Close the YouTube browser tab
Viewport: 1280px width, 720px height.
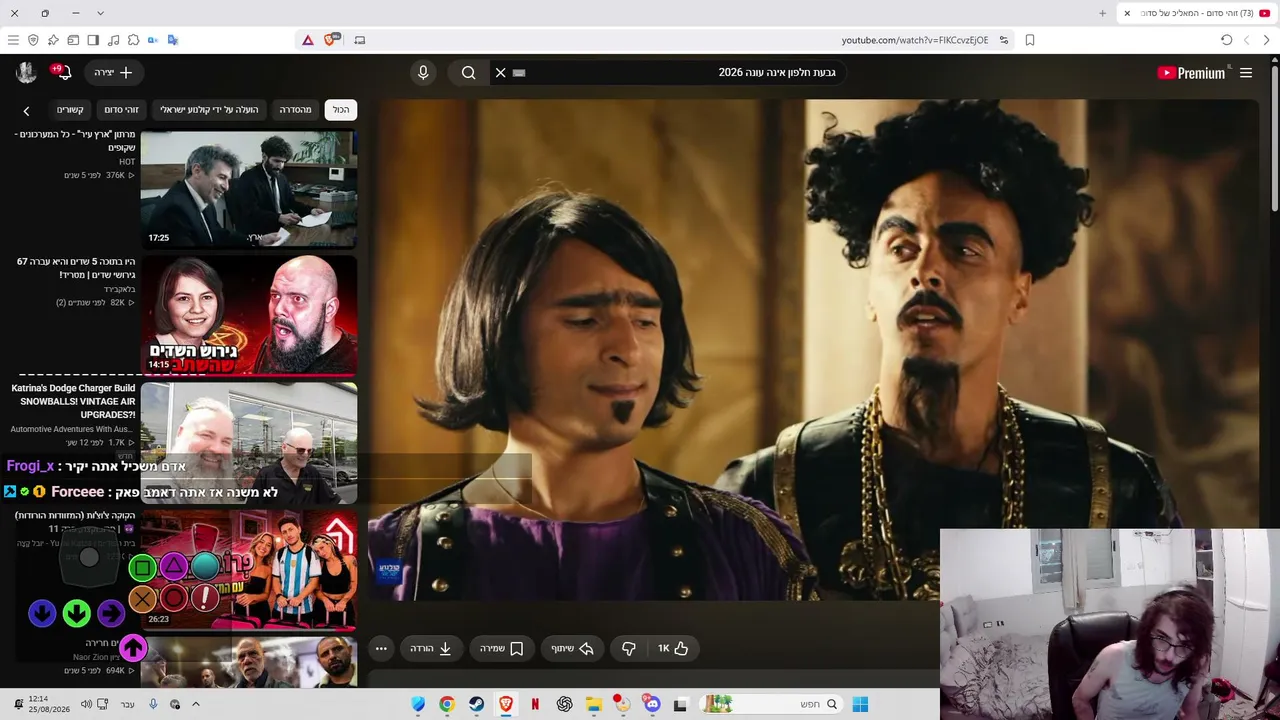[1127, 13]
